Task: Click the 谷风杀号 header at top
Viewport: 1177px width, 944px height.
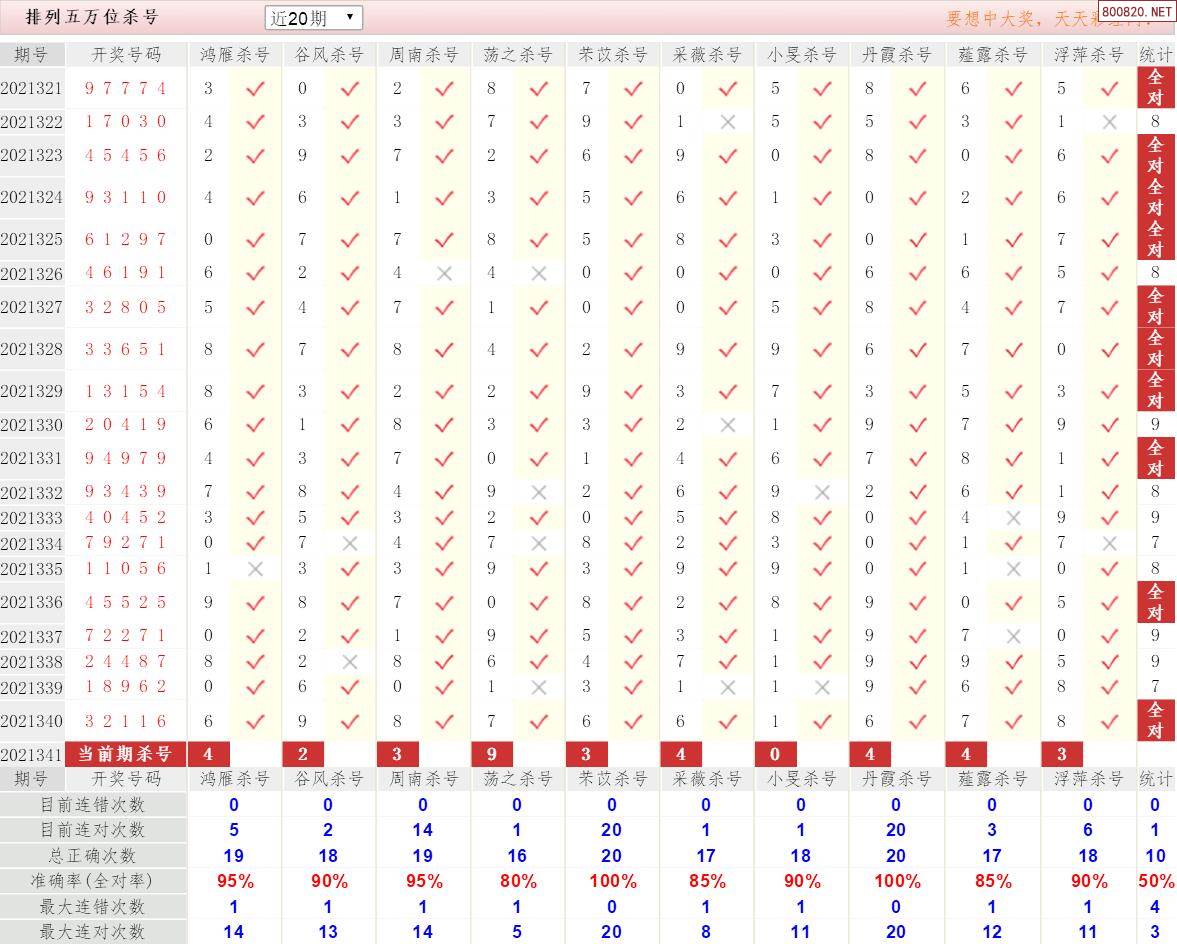Action: (329, 55)
